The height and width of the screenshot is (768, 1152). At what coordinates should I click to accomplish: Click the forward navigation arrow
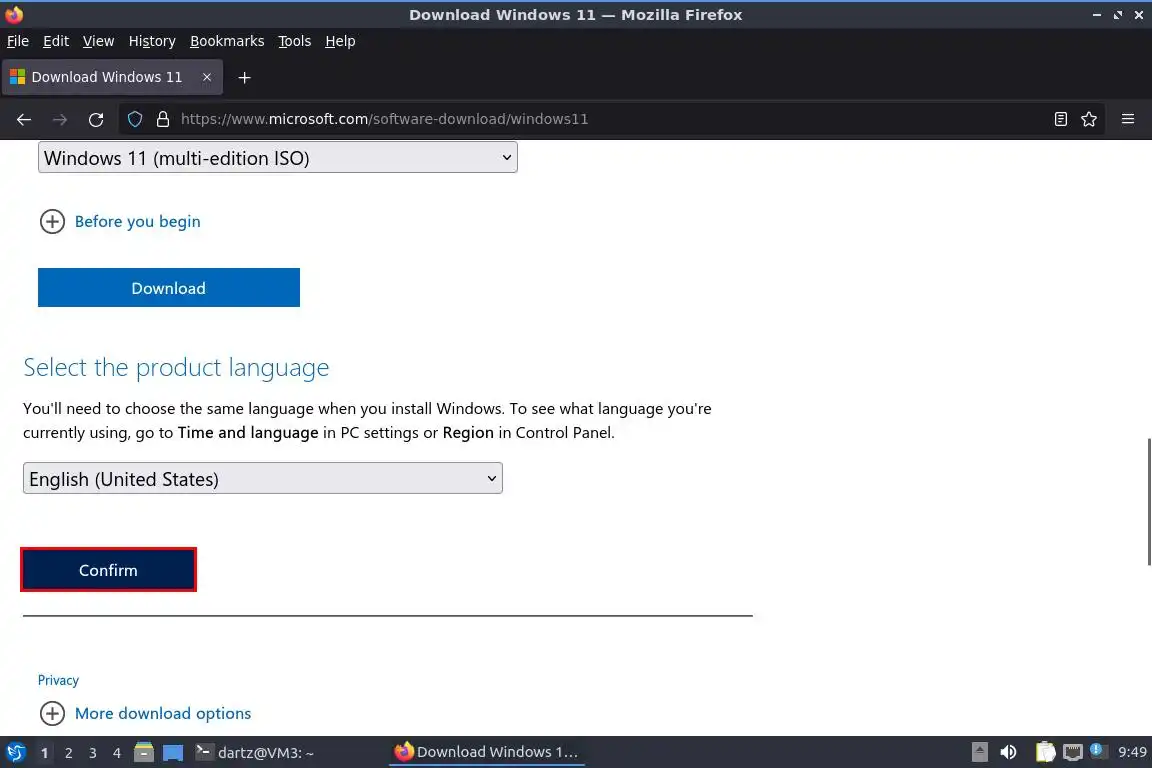pos(60,119)
